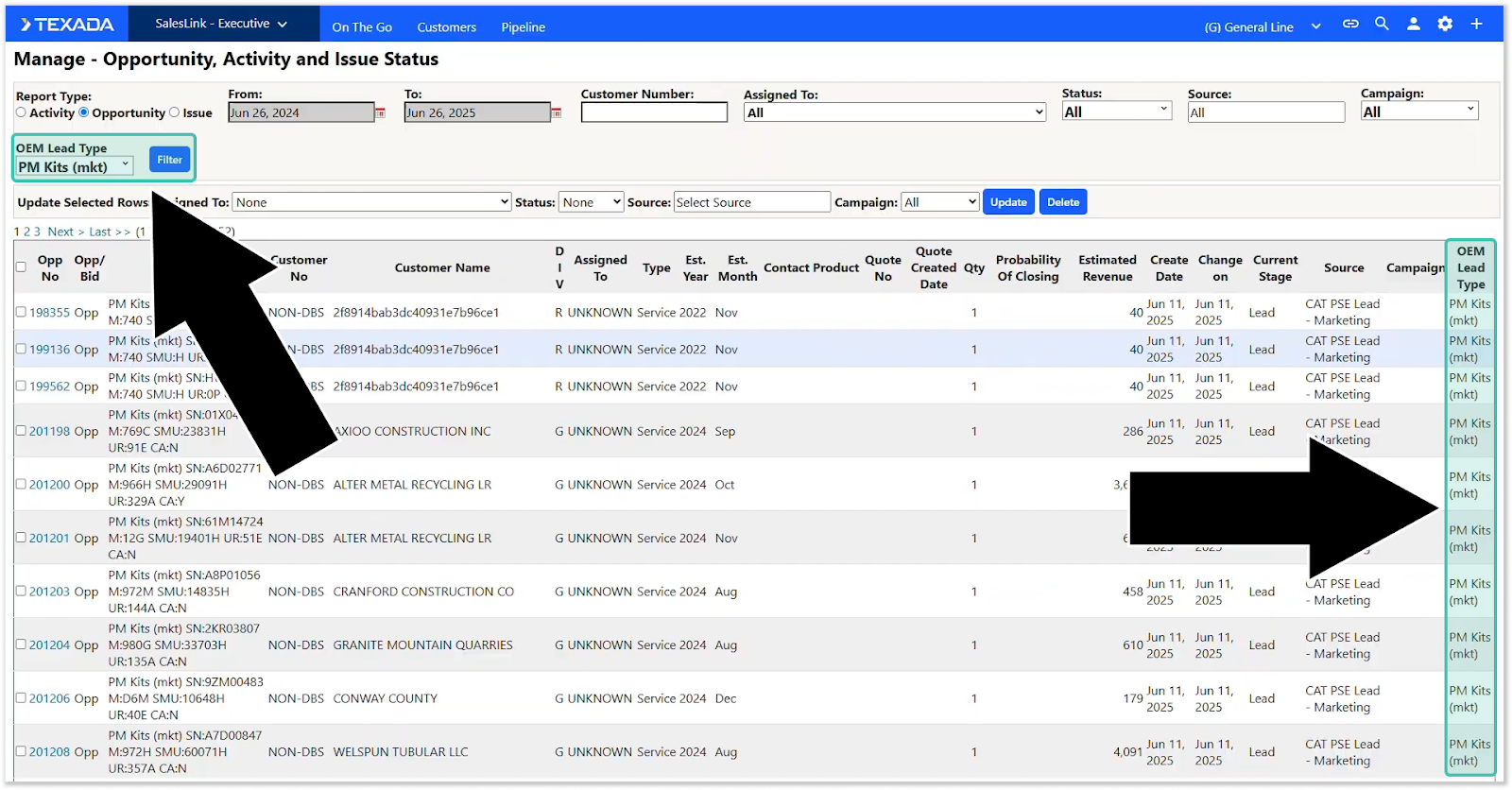
Task: Select the Opportunity report type
Action: pos(84,112)
